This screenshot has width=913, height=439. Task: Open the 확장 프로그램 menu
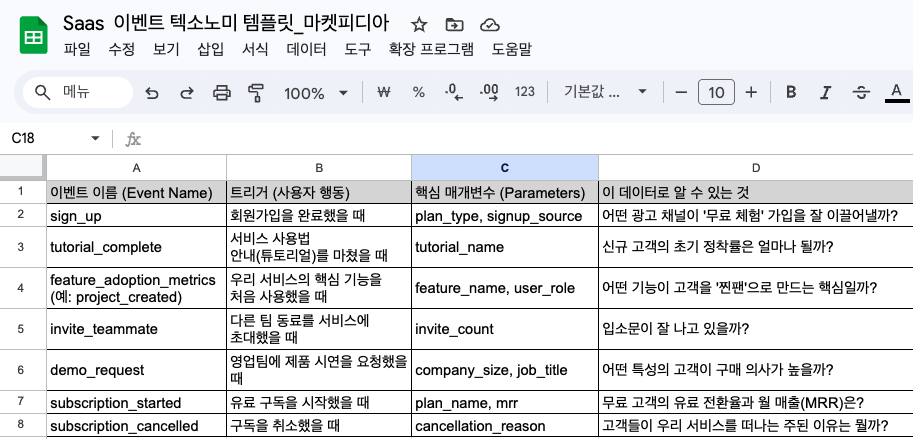coord(431,49)
